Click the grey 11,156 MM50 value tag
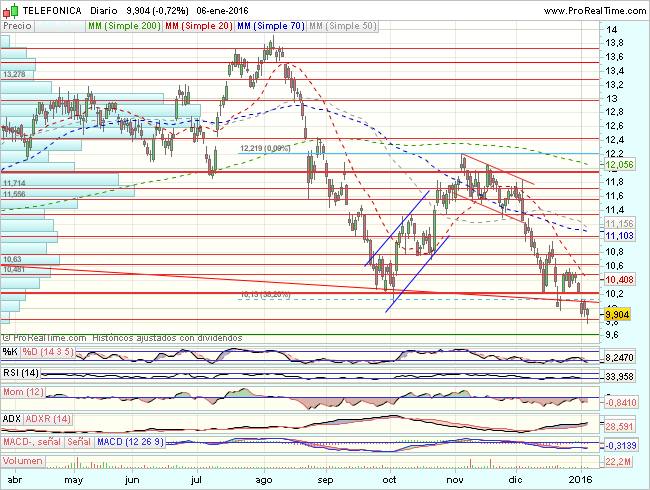The width and height of the screenshot is (650, 490). 619,224
